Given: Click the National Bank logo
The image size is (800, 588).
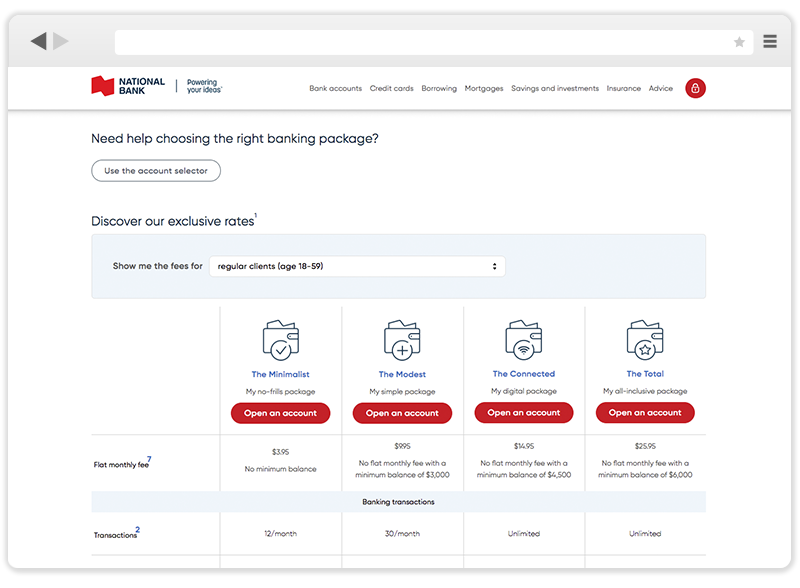Looking at the screenshot, I should coord(128,86).
